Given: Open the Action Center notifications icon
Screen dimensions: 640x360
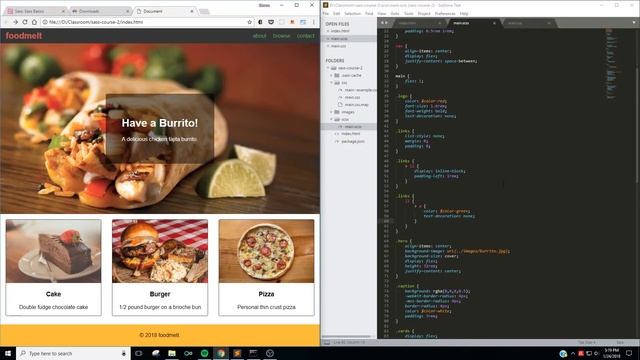Looking at the screenshot, I should (629, 353).
